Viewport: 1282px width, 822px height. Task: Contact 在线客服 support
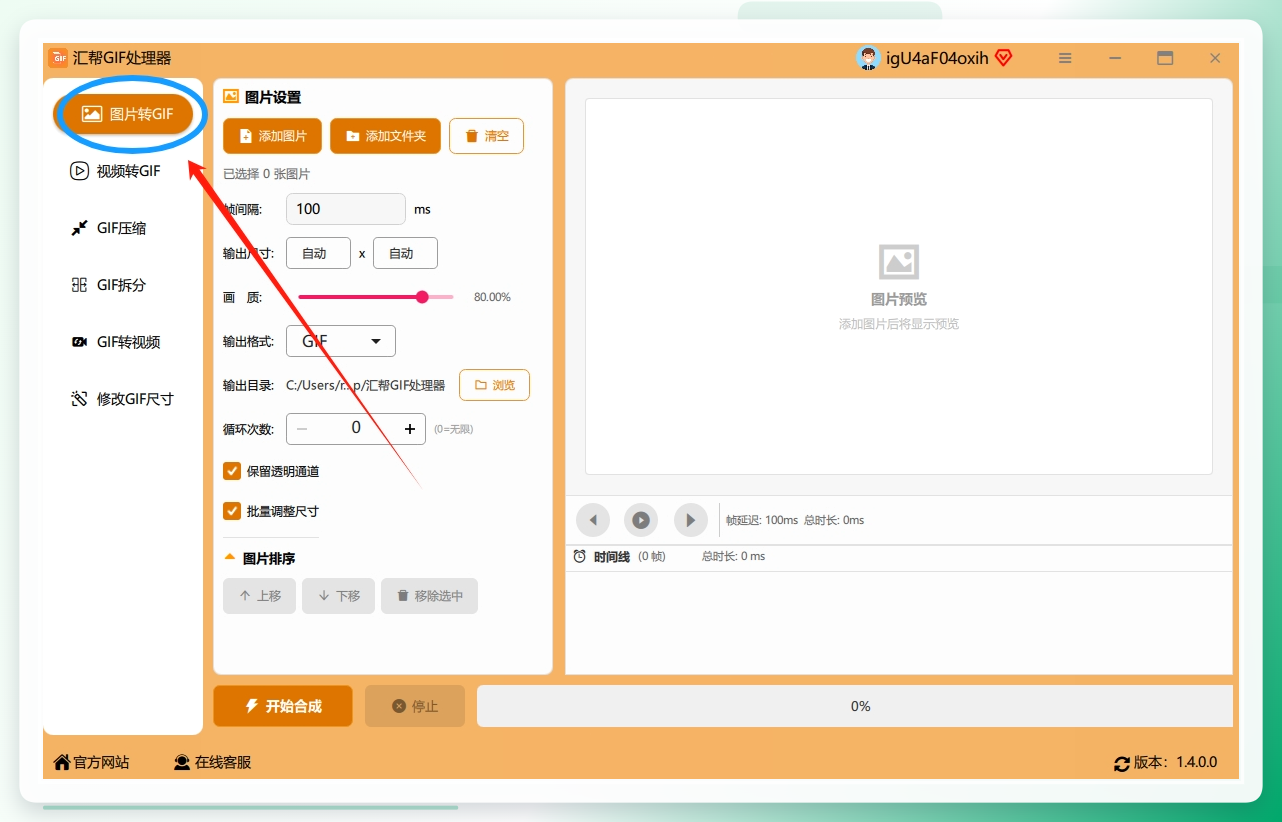point(212,762)
